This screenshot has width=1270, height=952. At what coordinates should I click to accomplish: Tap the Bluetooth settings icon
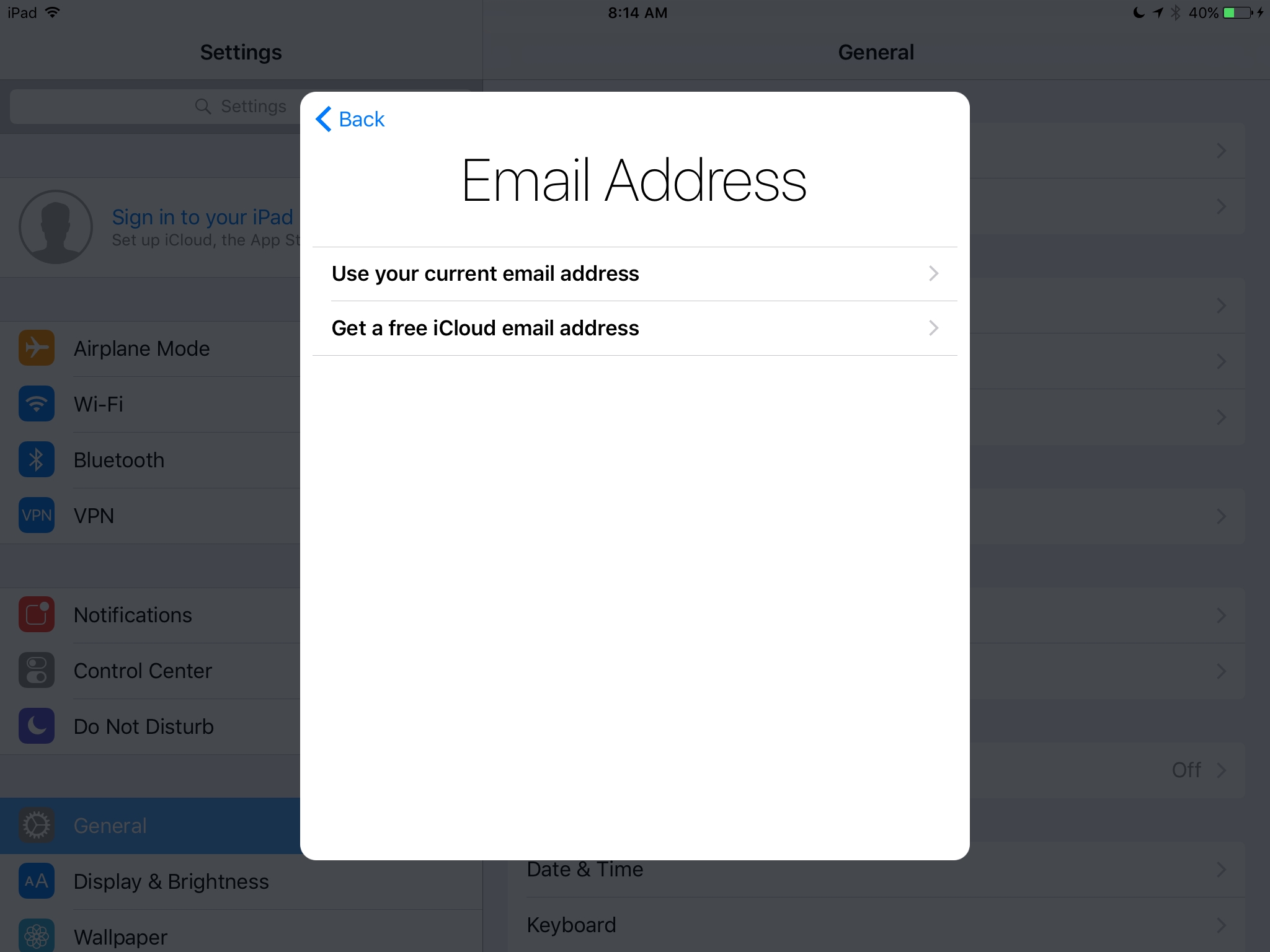(x=35, y=459)
